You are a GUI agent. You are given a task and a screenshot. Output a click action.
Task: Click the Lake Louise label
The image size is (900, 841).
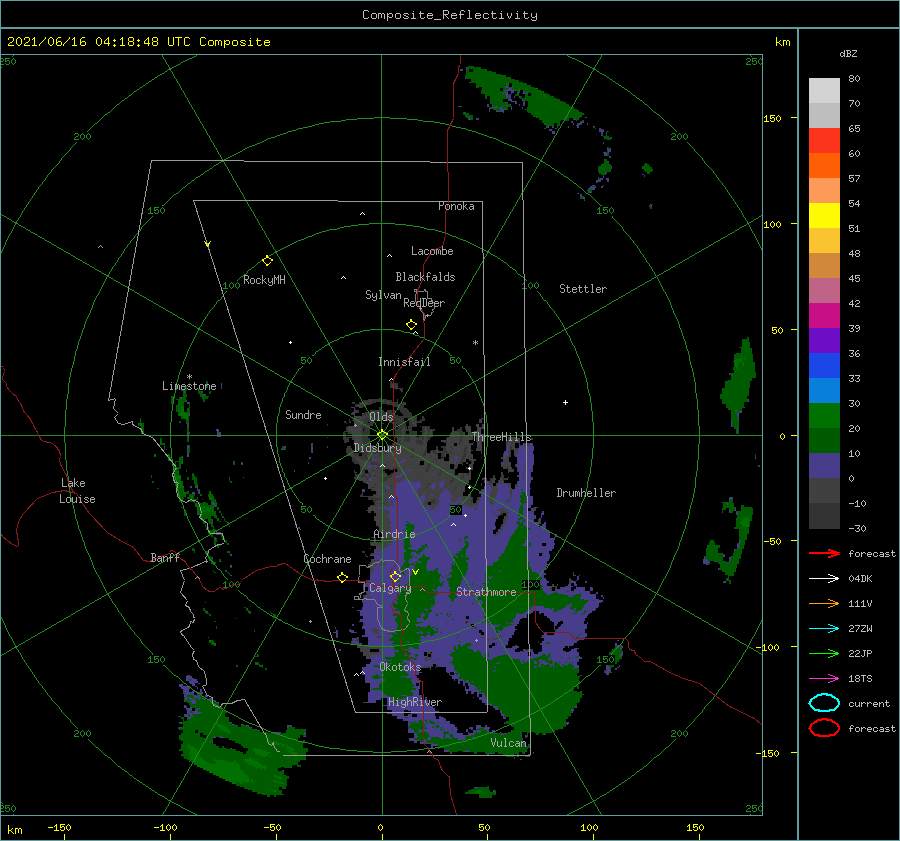pos(78,491)
